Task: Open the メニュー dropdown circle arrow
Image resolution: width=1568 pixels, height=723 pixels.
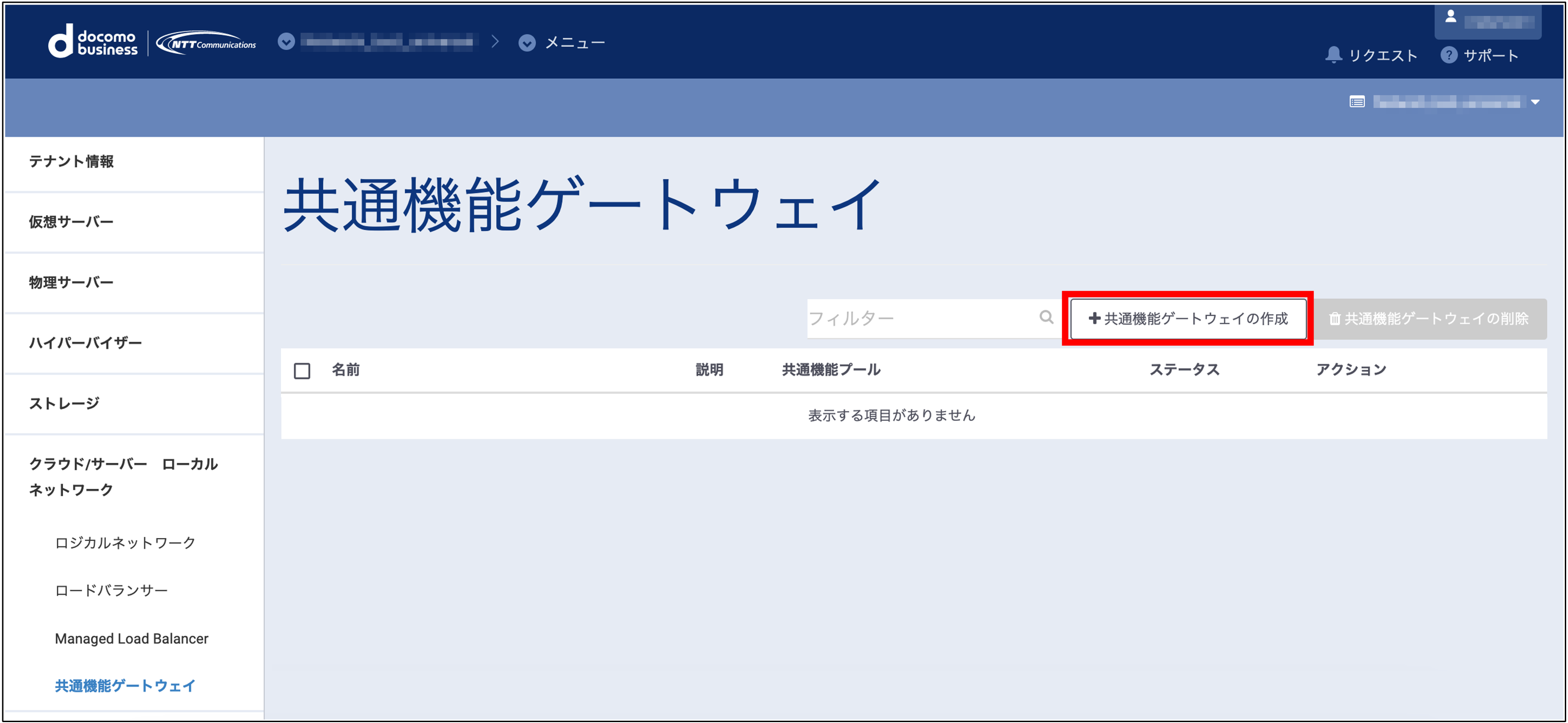Action: (x=527, y=42)
